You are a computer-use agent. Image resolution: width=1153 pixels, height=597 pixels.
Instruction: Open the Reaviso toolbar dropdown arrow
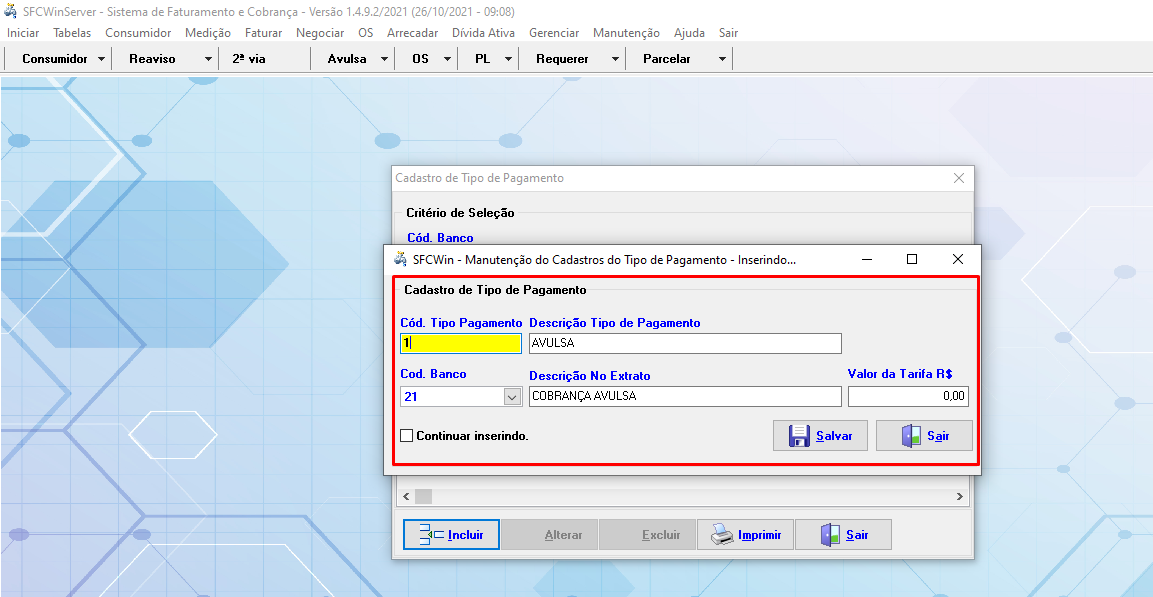click(x=208, y=59)
